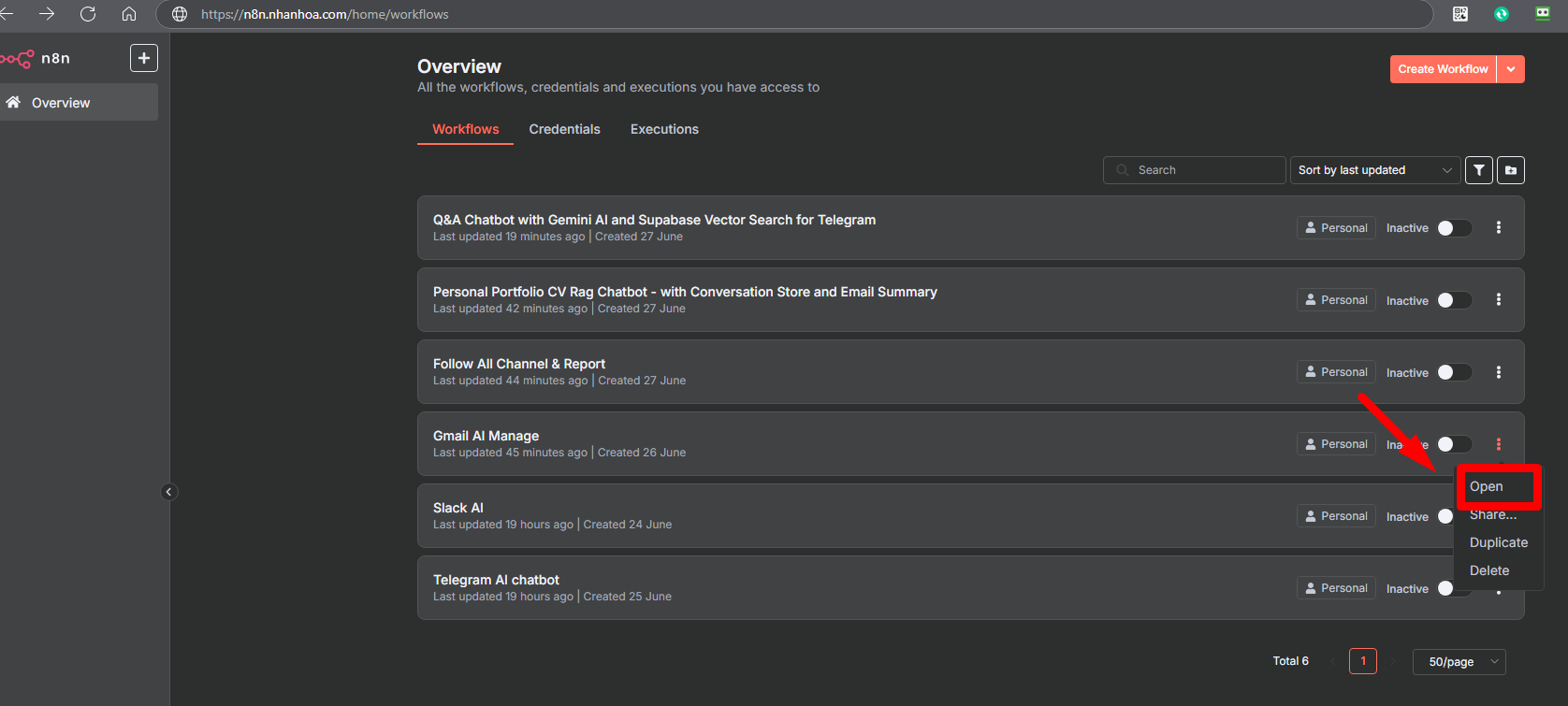Click Personal badge on Q&A Chatbot row
1568x706 pixels.
[1336, 228]
